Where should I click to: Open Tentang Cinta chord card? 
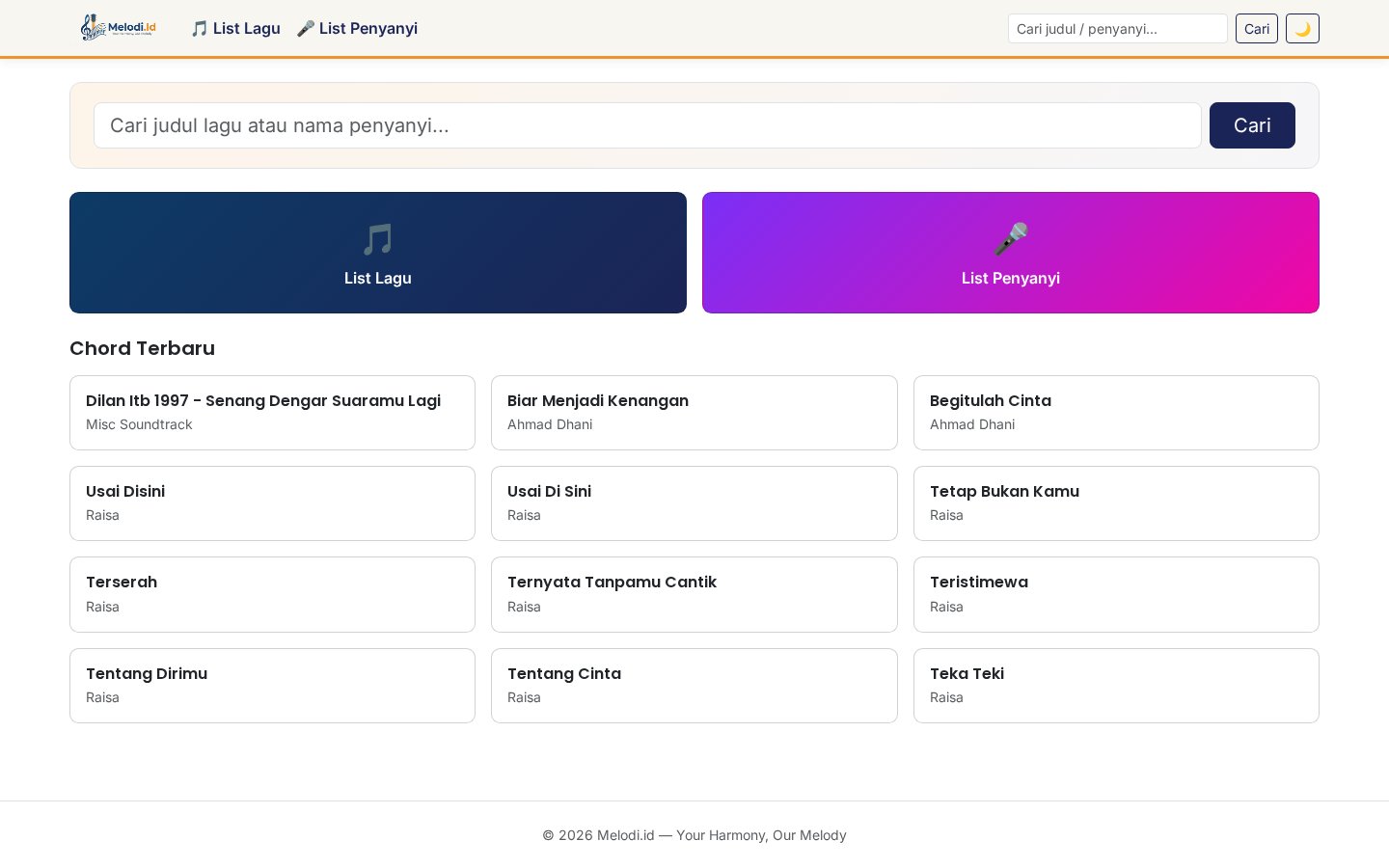694,686
